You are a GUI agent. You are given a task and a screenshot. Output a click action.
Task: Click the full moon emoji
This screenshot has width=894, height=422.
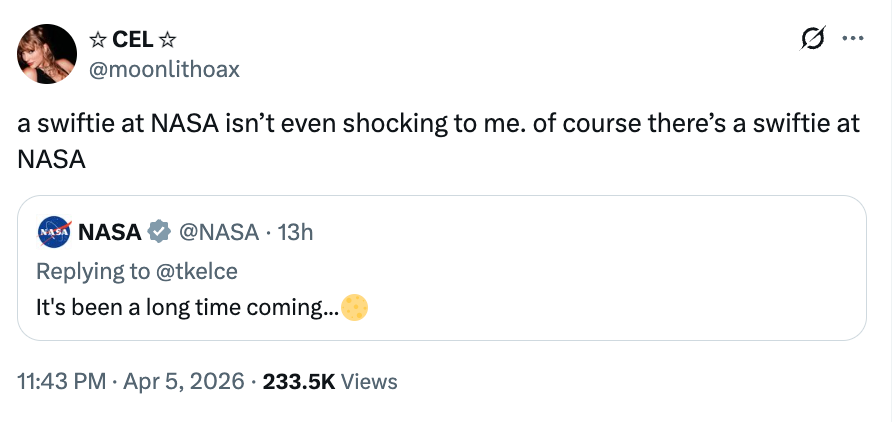point(355,307)
